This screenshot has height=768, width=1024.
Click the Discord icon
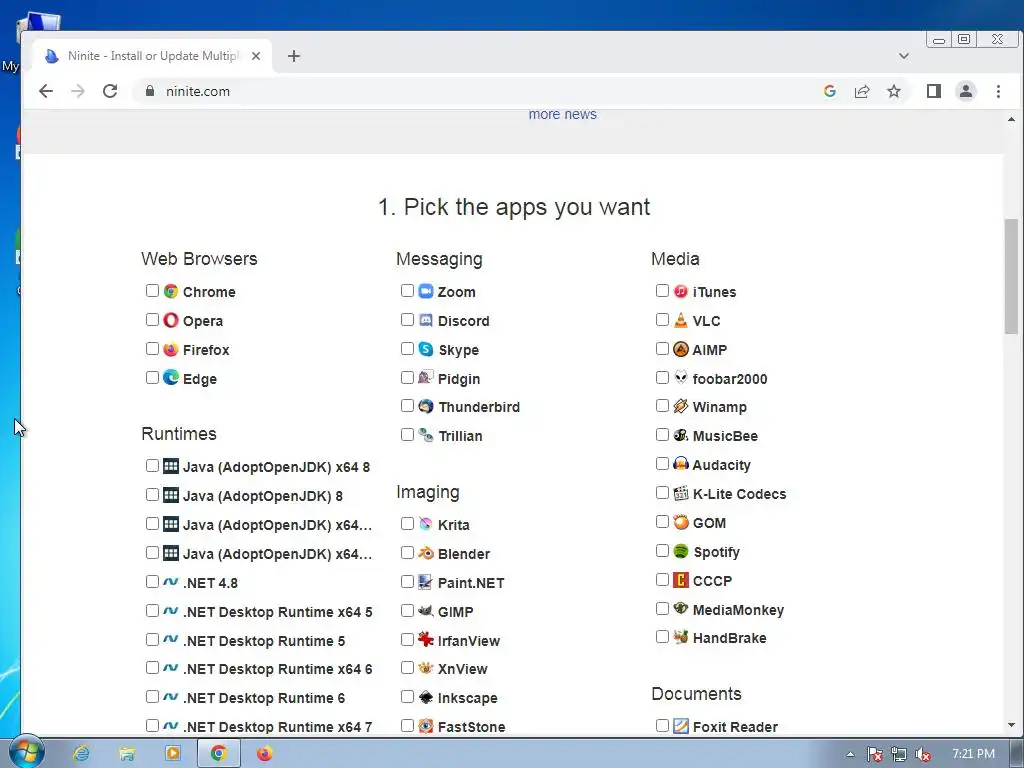click(426, 320)
